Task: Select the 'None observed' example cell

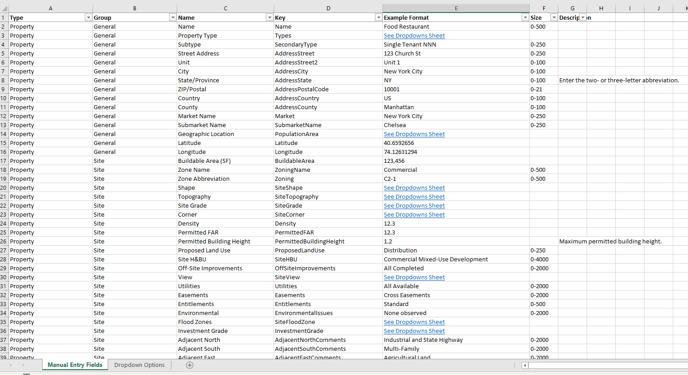Action: pyautogui.click(x=456, y=313)
